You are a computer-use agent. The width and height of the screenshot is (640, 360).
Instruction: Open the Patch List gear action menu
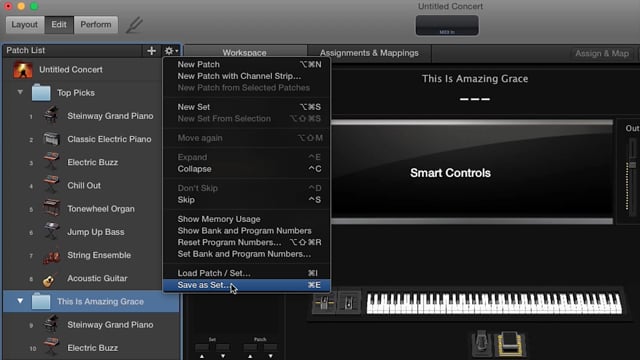[x=171, y=51]
